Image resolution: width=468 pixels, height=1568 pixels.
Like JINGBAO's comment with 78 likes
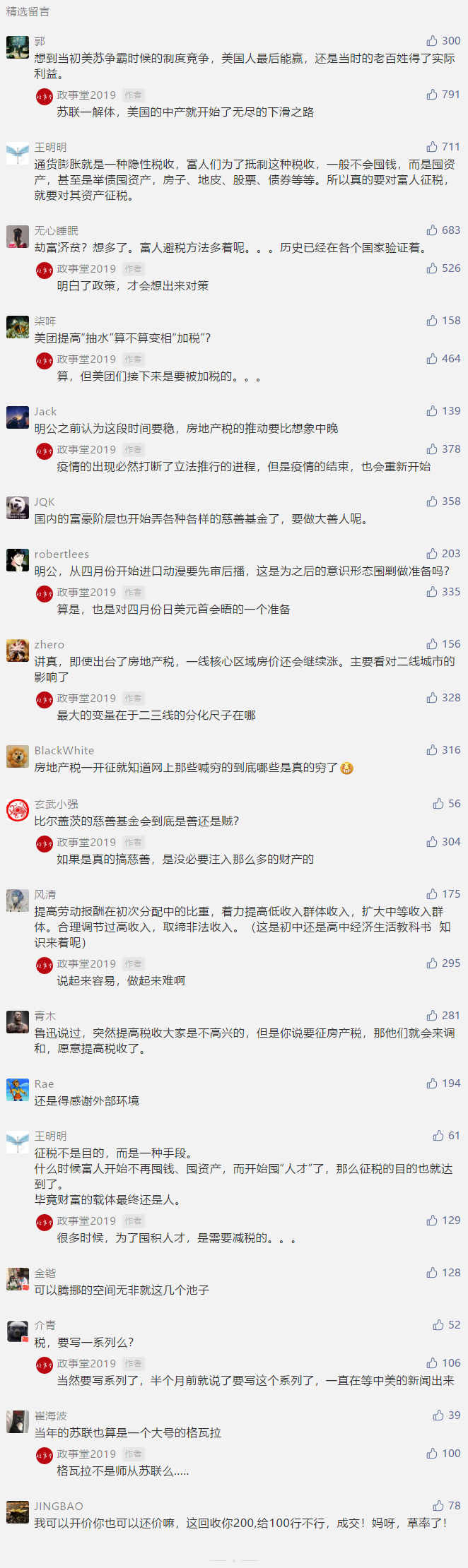[x=438, y=1506]
